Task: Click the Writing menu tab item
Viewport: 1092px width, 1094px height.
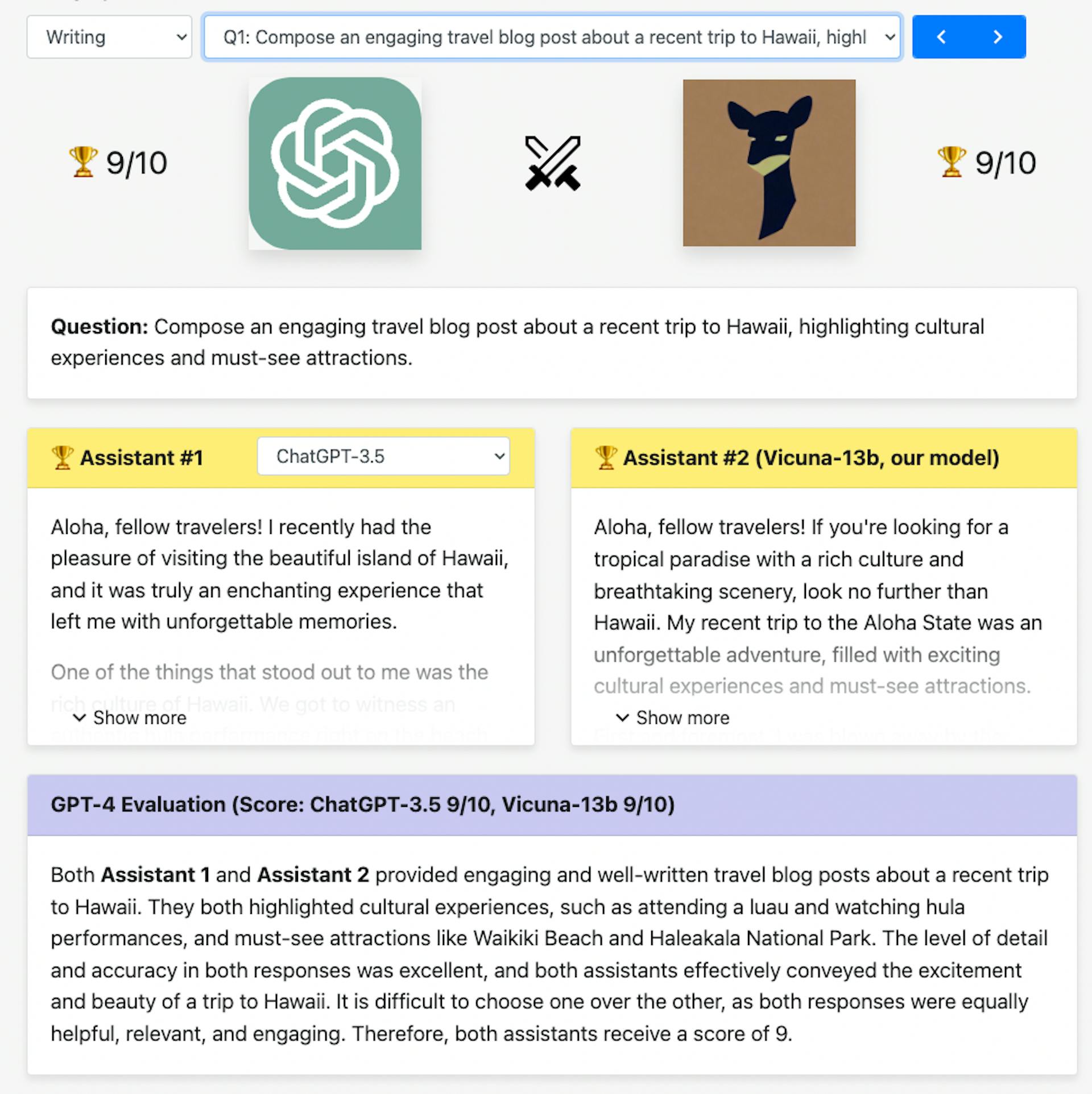Action: click(107, 36)
